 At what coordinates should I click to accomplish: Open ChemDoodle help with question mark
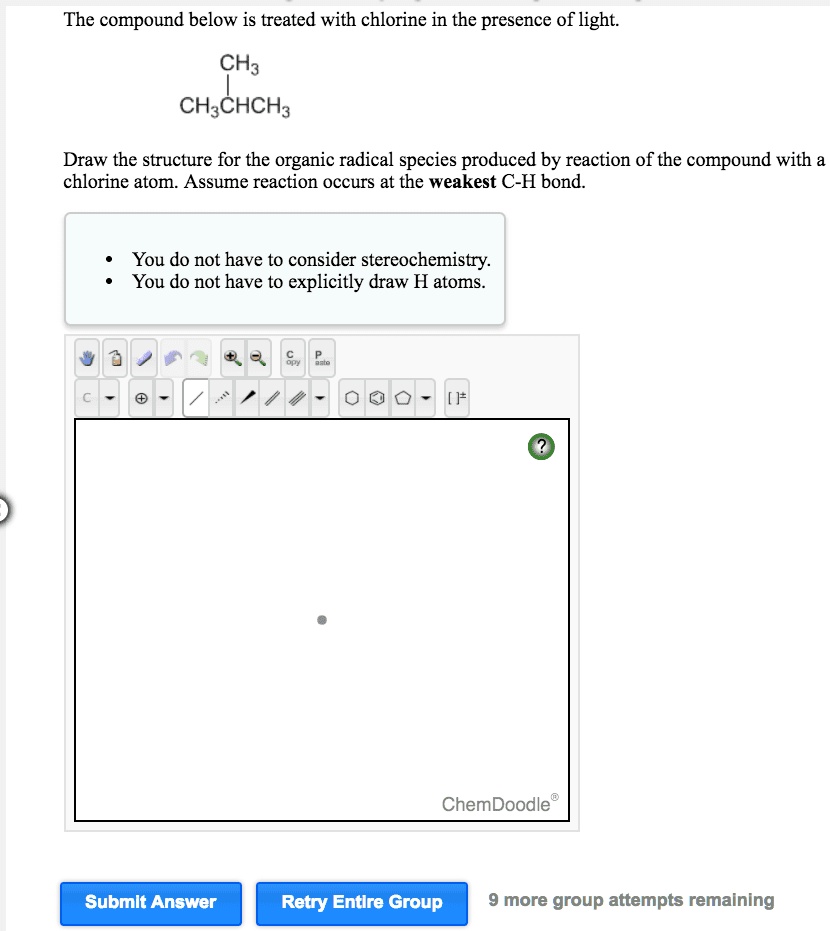[541, 447]
